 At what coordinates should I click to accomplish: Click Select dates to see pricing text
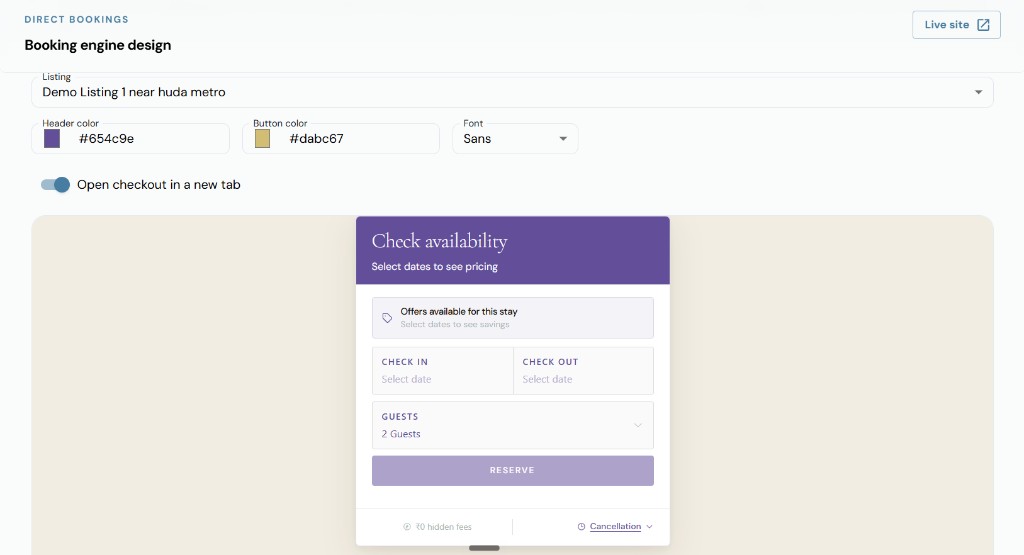[x=434, y=266]
